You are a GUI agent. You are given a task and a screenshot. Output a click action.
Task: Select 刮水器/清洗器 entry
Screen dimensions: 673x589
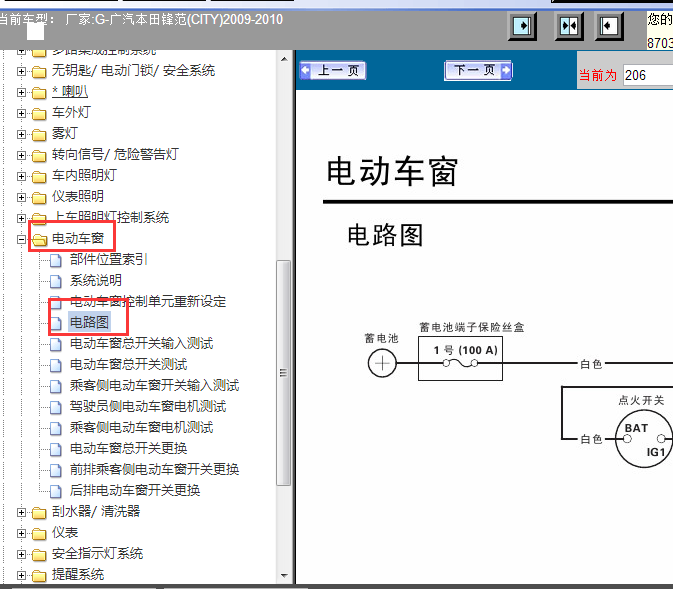pos(96,512)
